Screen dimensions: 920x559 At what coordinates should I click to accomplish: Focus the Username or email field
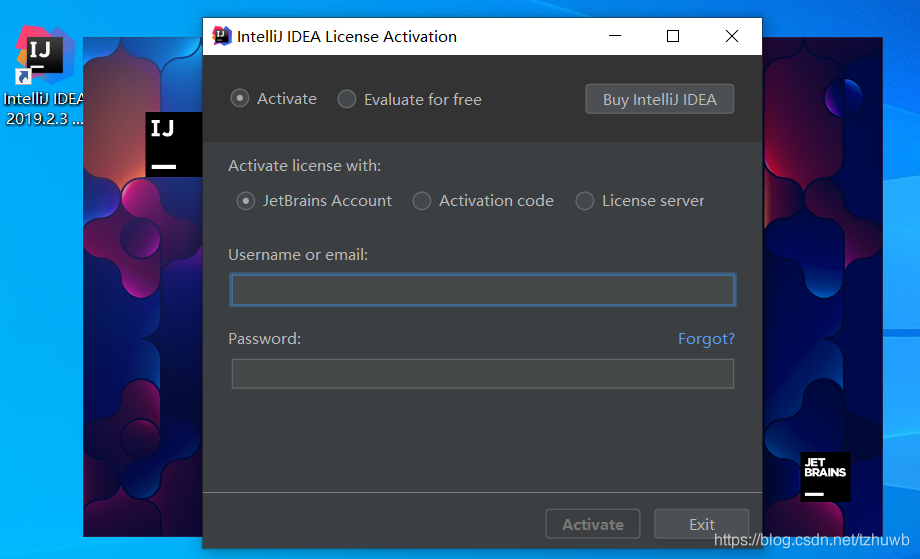482,290
